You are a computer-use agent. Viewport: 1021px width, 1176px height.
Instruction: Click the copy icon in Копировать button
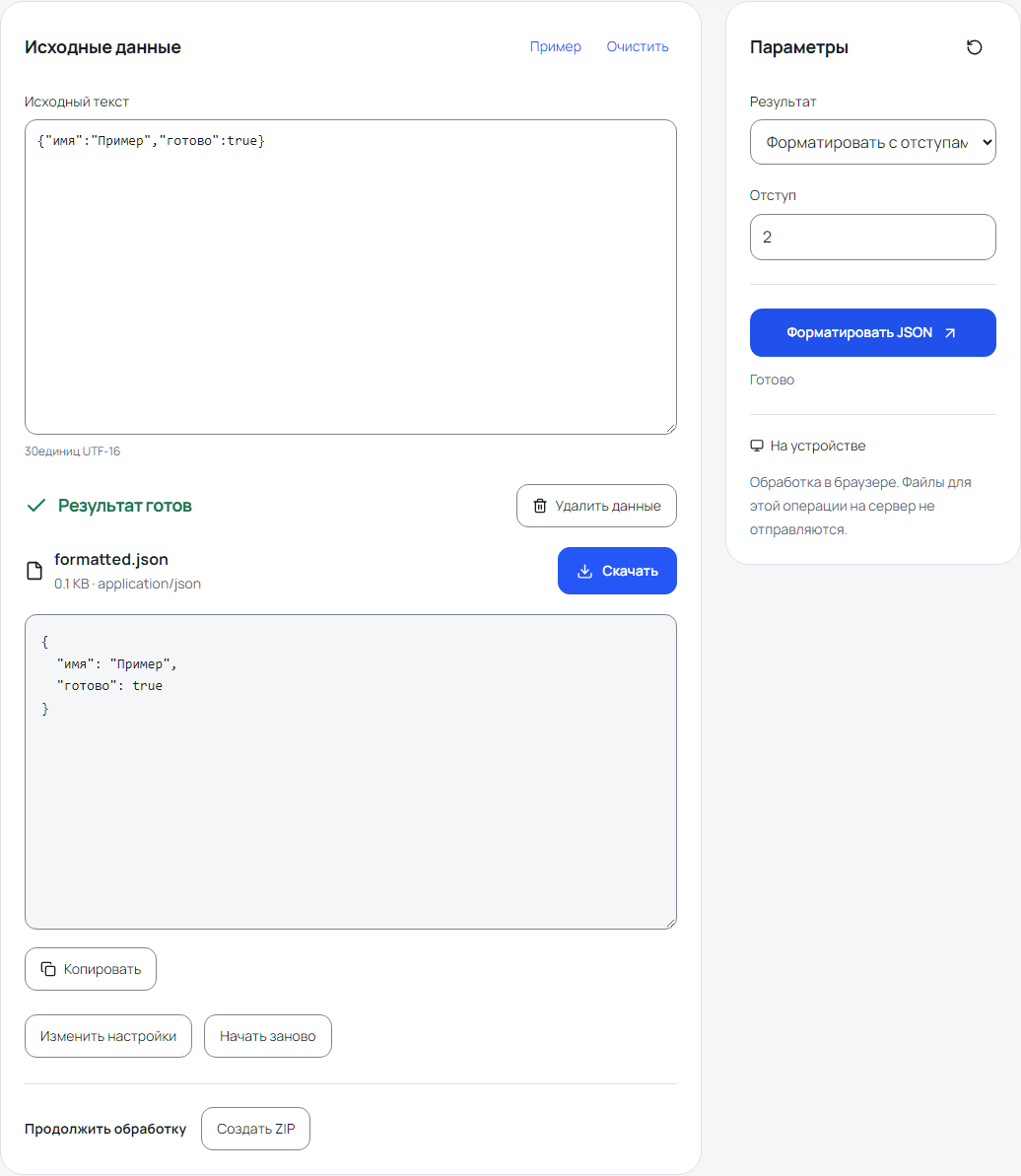coord(48,969)
